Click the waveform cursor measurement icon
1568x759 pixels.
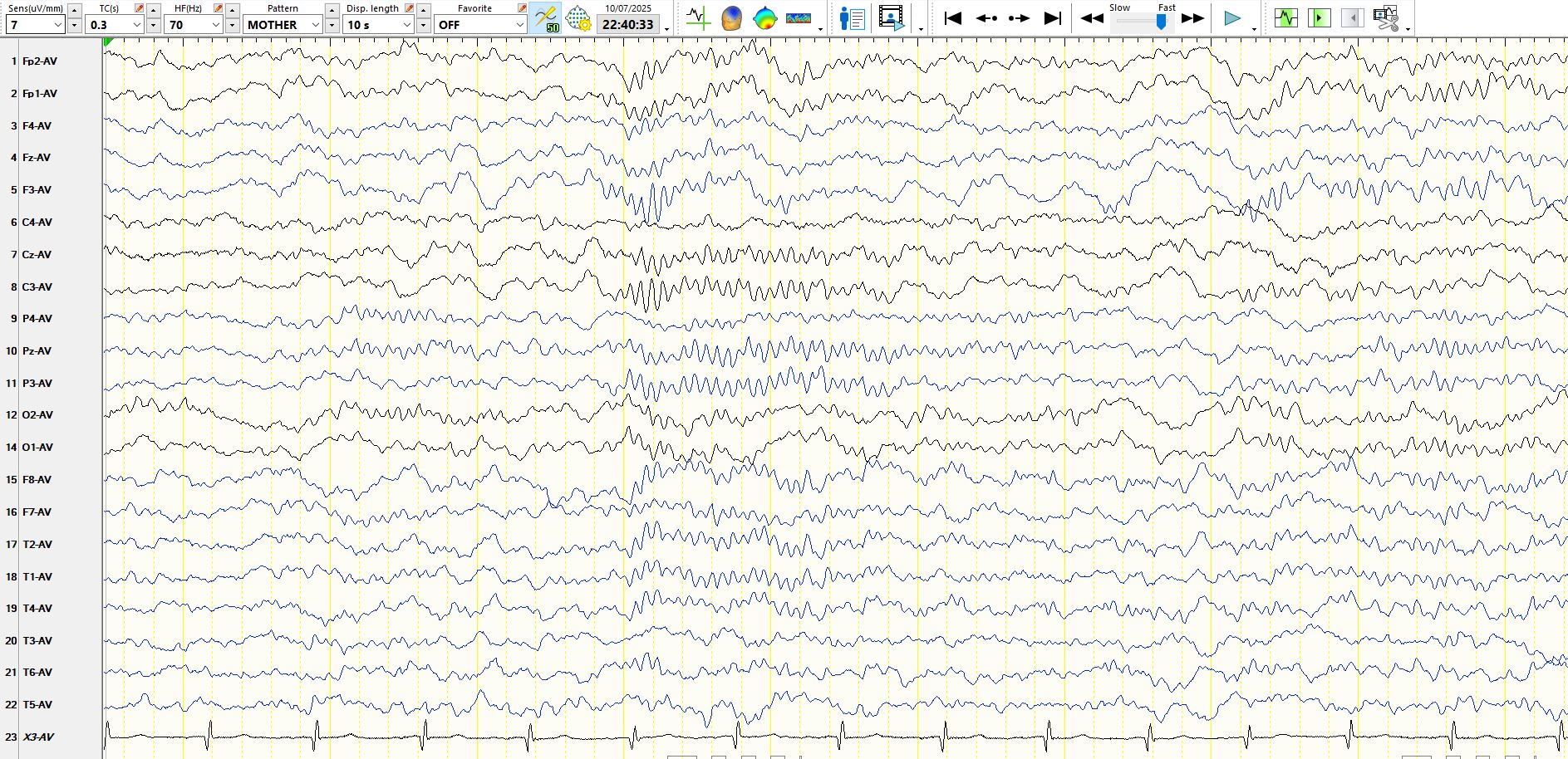698,18
